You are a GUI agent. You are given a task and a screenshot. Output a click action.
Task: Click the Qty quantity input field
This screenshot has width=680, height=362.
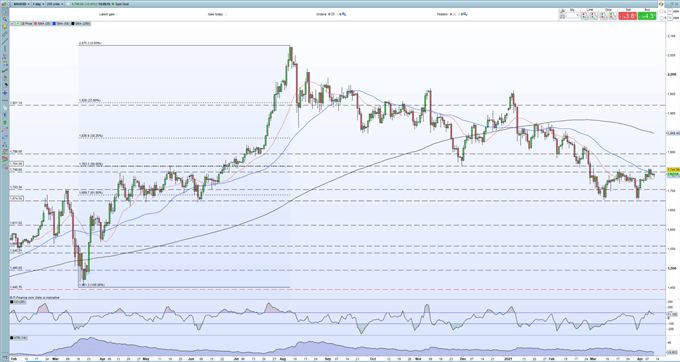pyautogui.click(x=572, y=15)
